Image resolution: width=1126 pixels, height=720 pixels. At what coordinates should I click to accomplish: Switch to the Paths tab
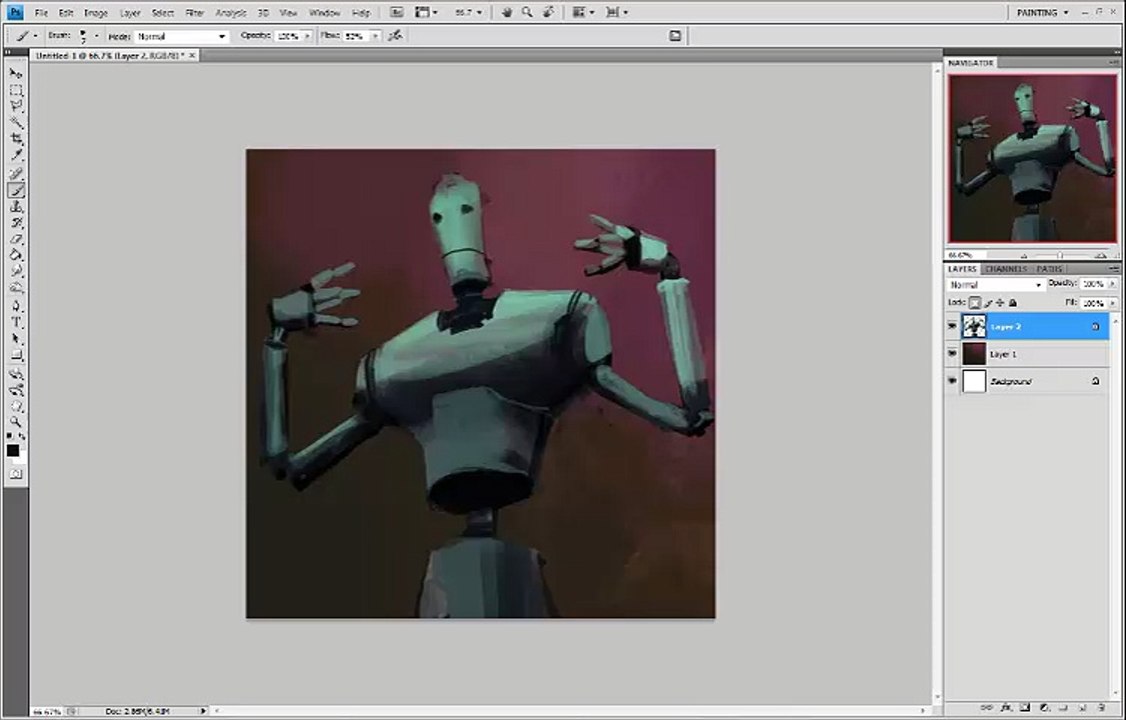click(1049, 268)
